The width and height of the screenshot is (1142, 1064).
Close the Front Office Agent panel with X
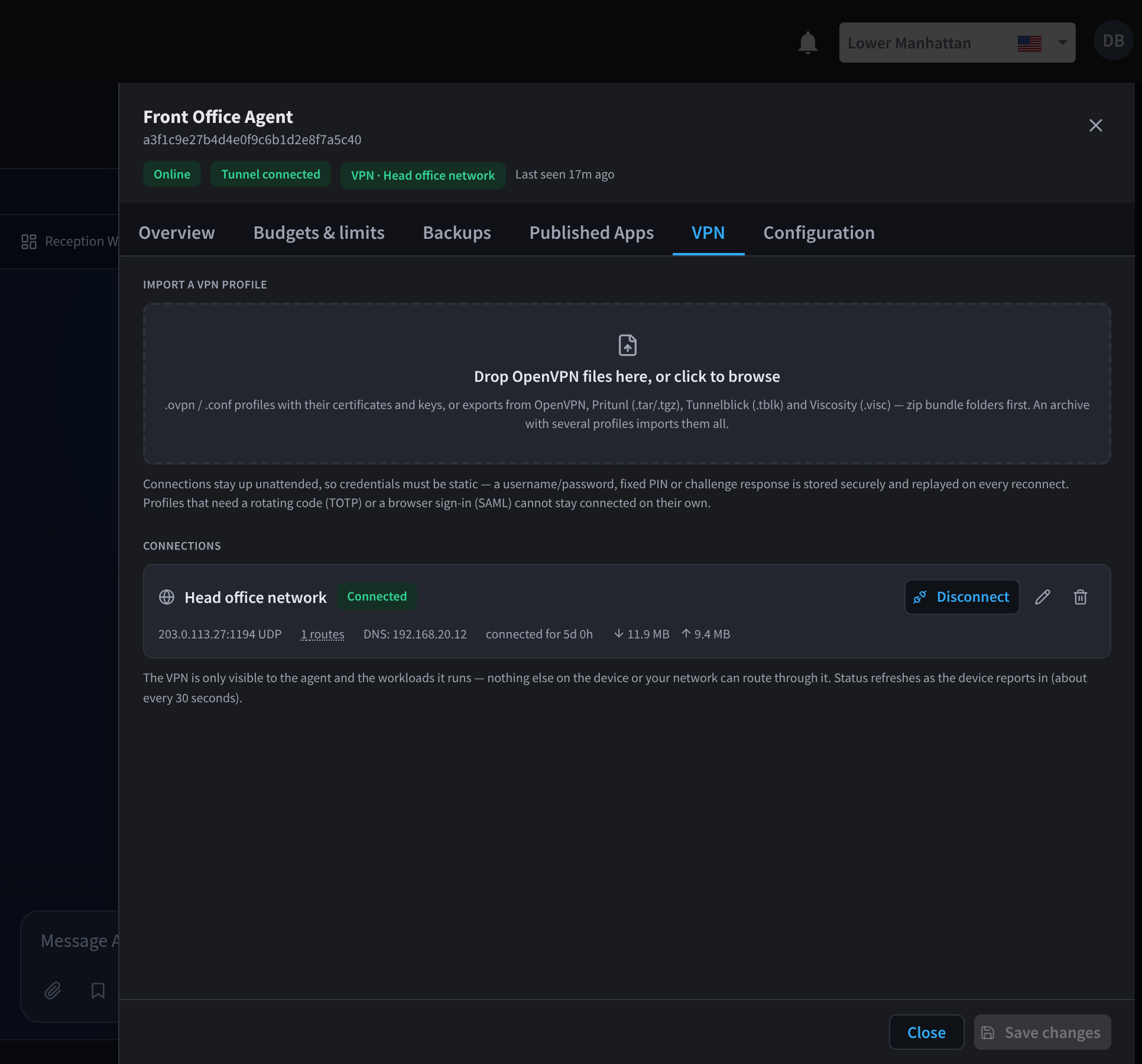(1095, 125)
